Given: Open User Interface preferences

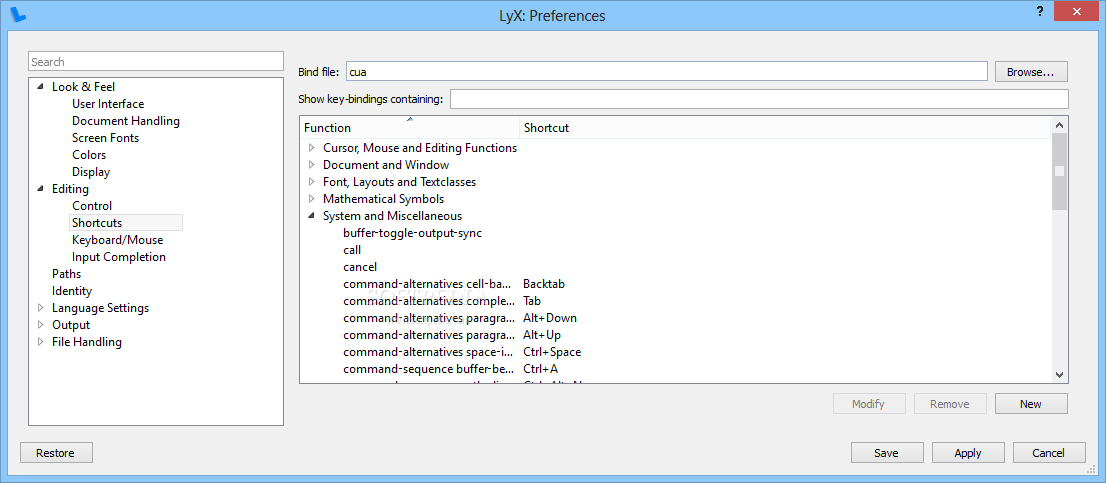Looking at the screenshot, I should click(x=108, y=104).
